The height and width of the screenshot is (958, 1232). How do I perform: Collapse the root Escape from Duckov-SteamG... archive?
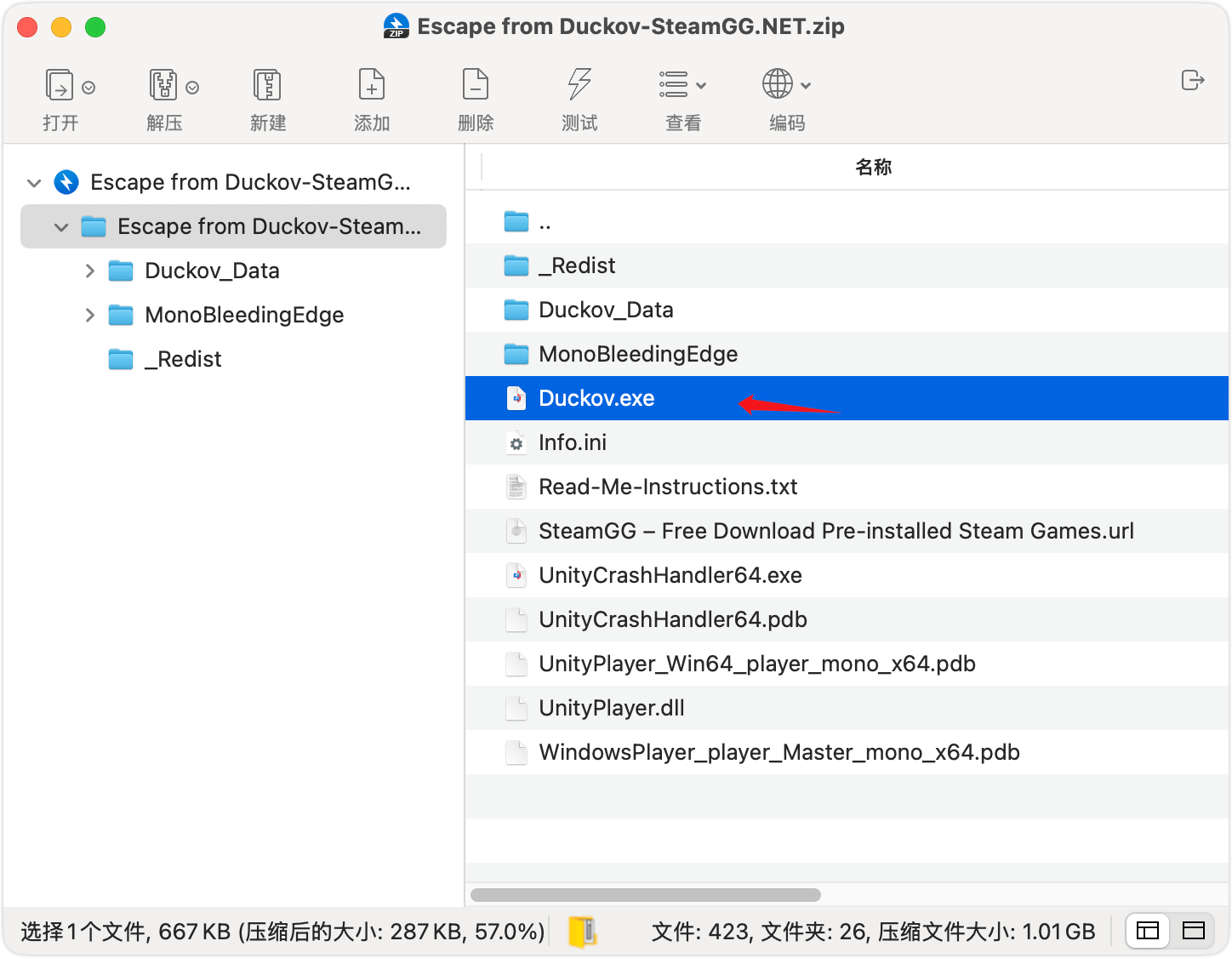pos(34,182)
